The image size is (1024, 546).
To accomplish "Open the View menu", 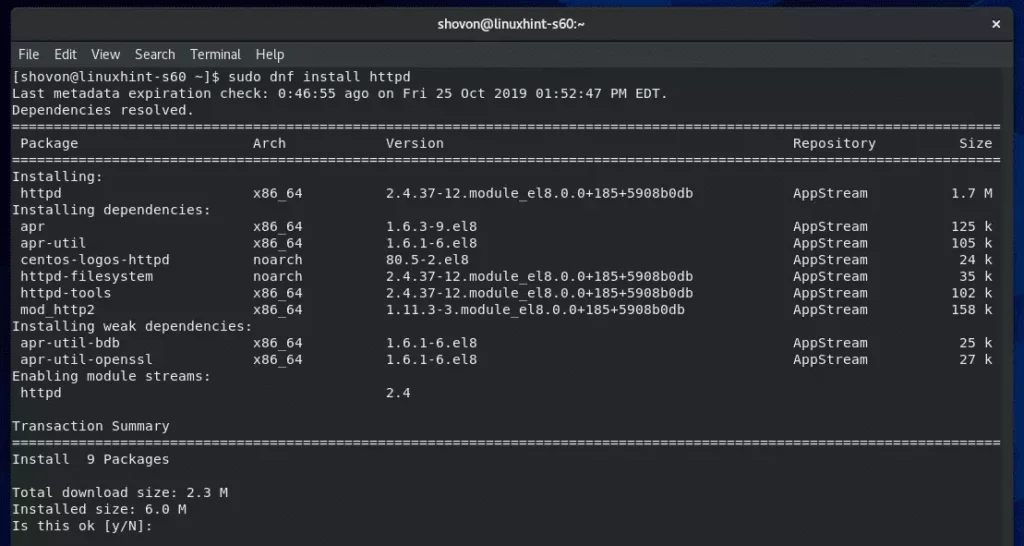I will (105, 54).
